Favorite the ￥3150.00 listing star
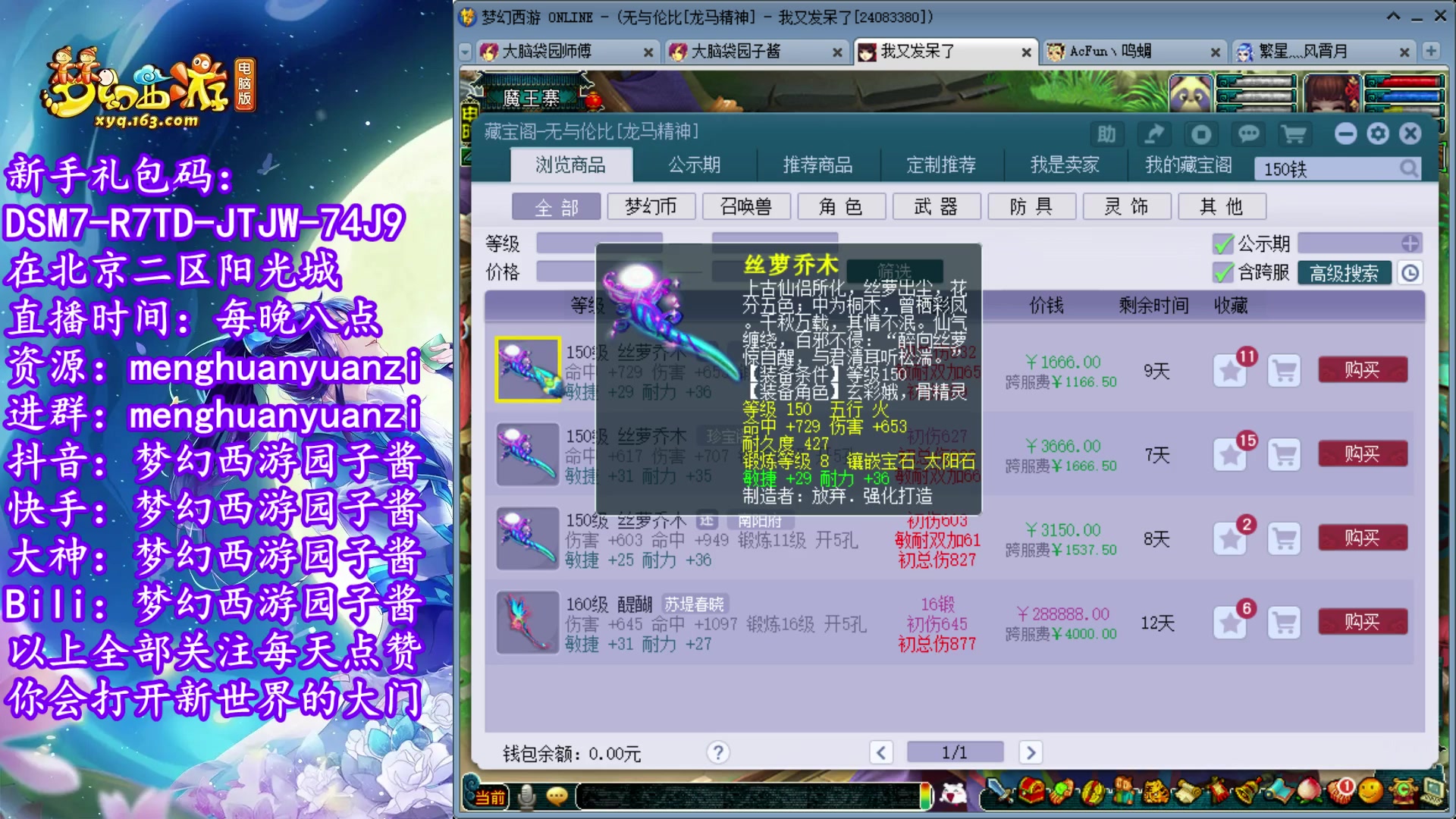This screenshot has height=819, width=1456. point(1230,539)
